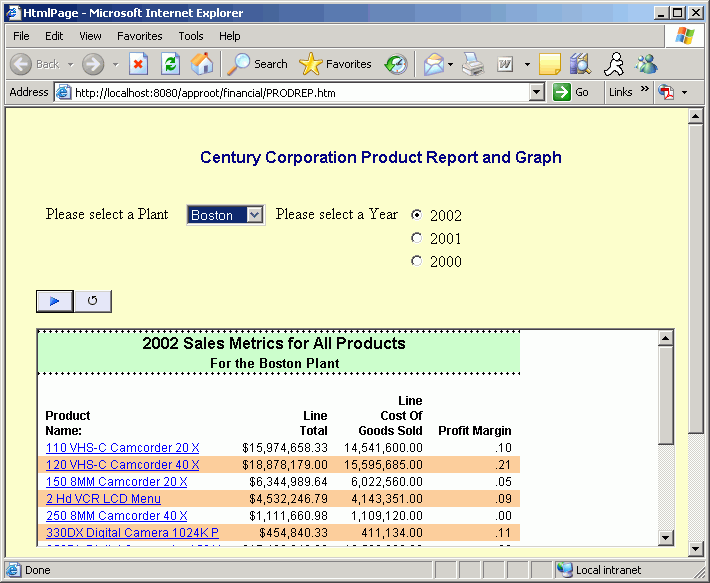Open Mail button dropdown arrow
Viewport: 710px width, 583px height.
450,64
